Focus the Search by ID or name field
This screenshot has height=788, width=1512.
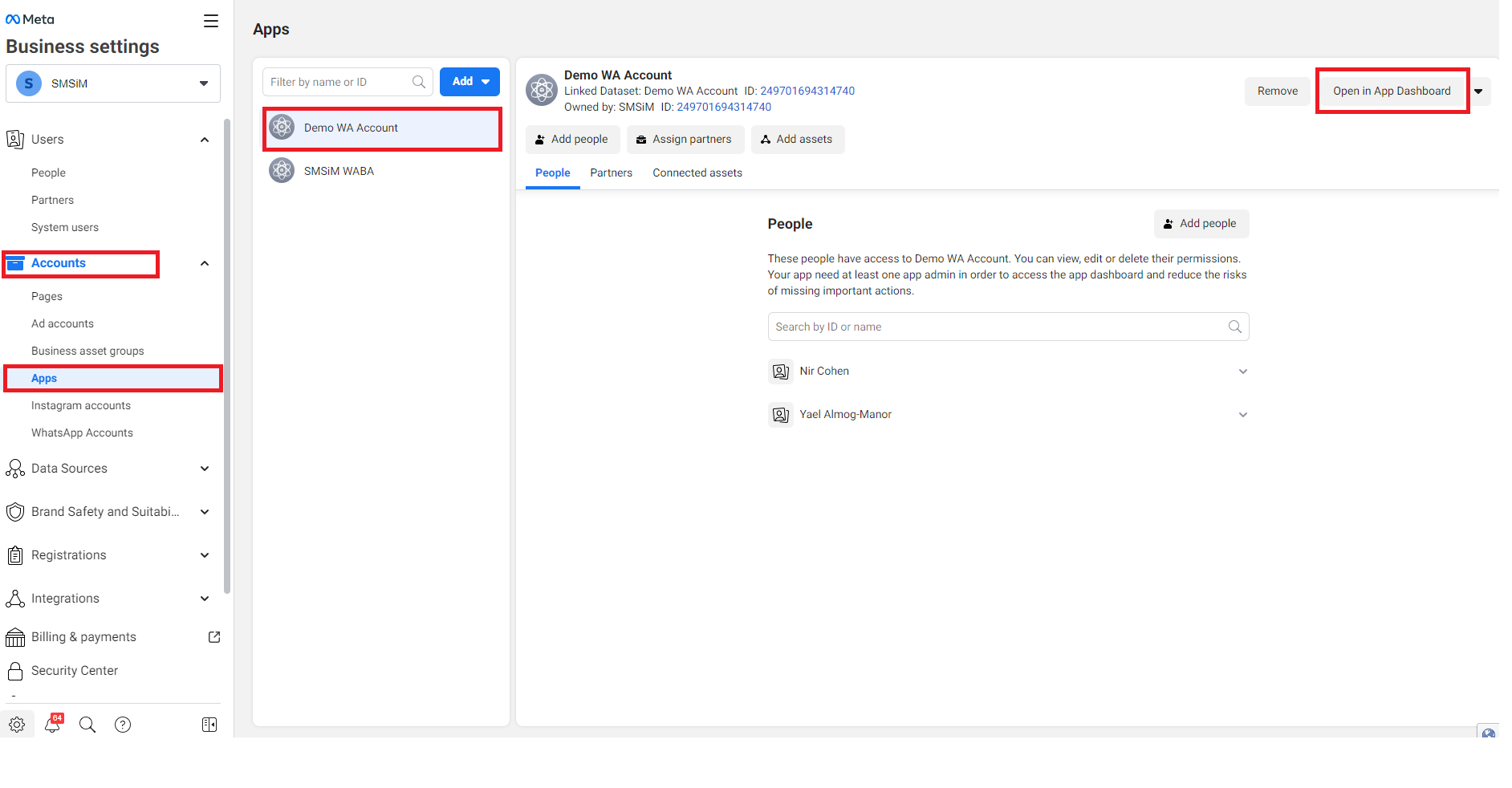tap(1008, 327)
